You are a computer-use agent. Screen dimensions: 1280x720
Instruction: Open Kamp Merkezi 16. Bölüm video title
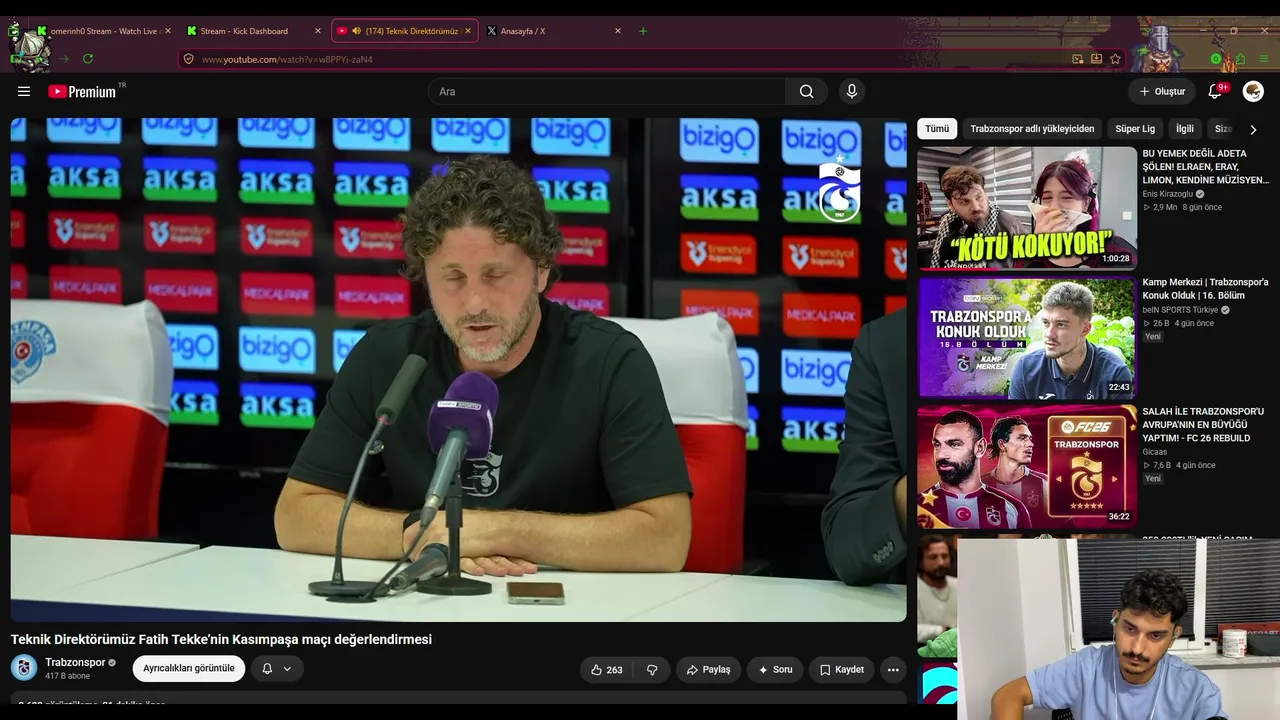tap(1205, 289)
